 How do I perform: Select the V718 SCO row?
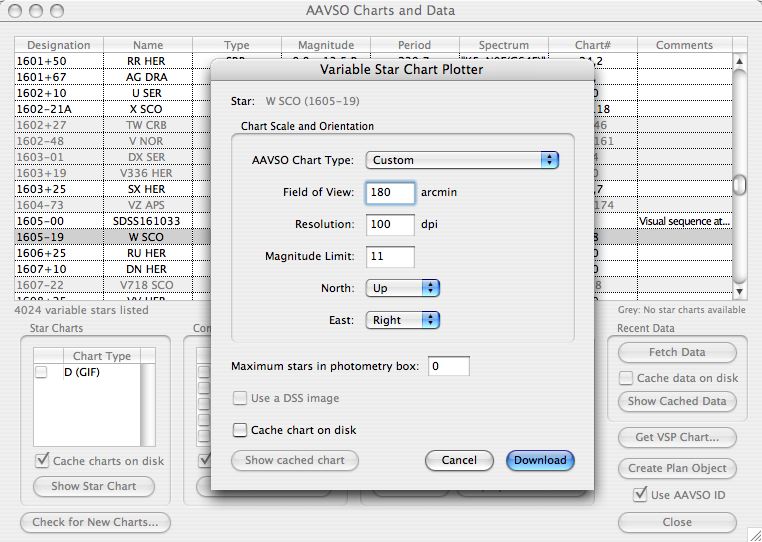[373, 285]
